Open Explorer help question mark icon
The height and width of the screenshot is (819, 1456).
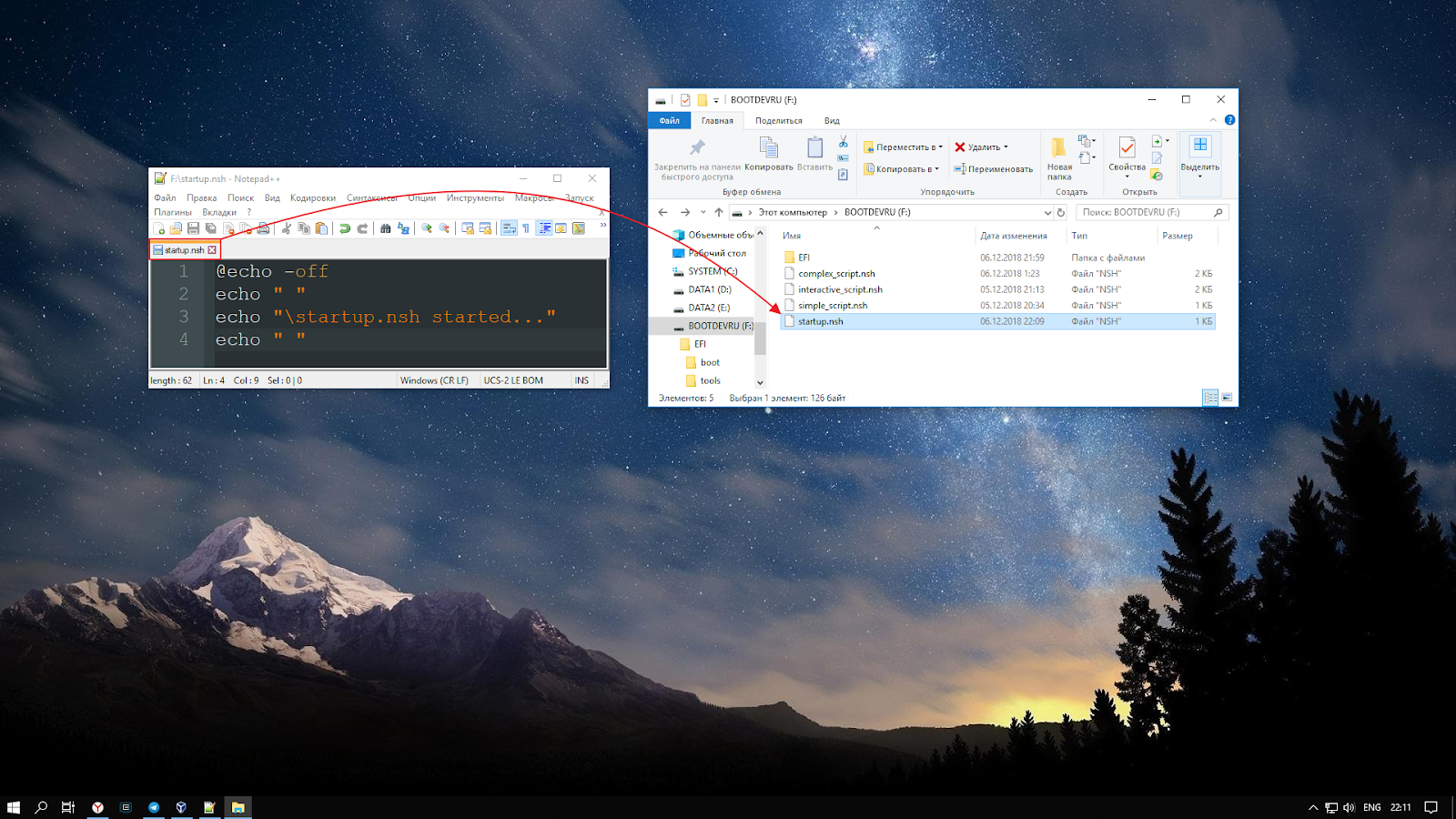pyautogui.click(x=1229, y=120)
